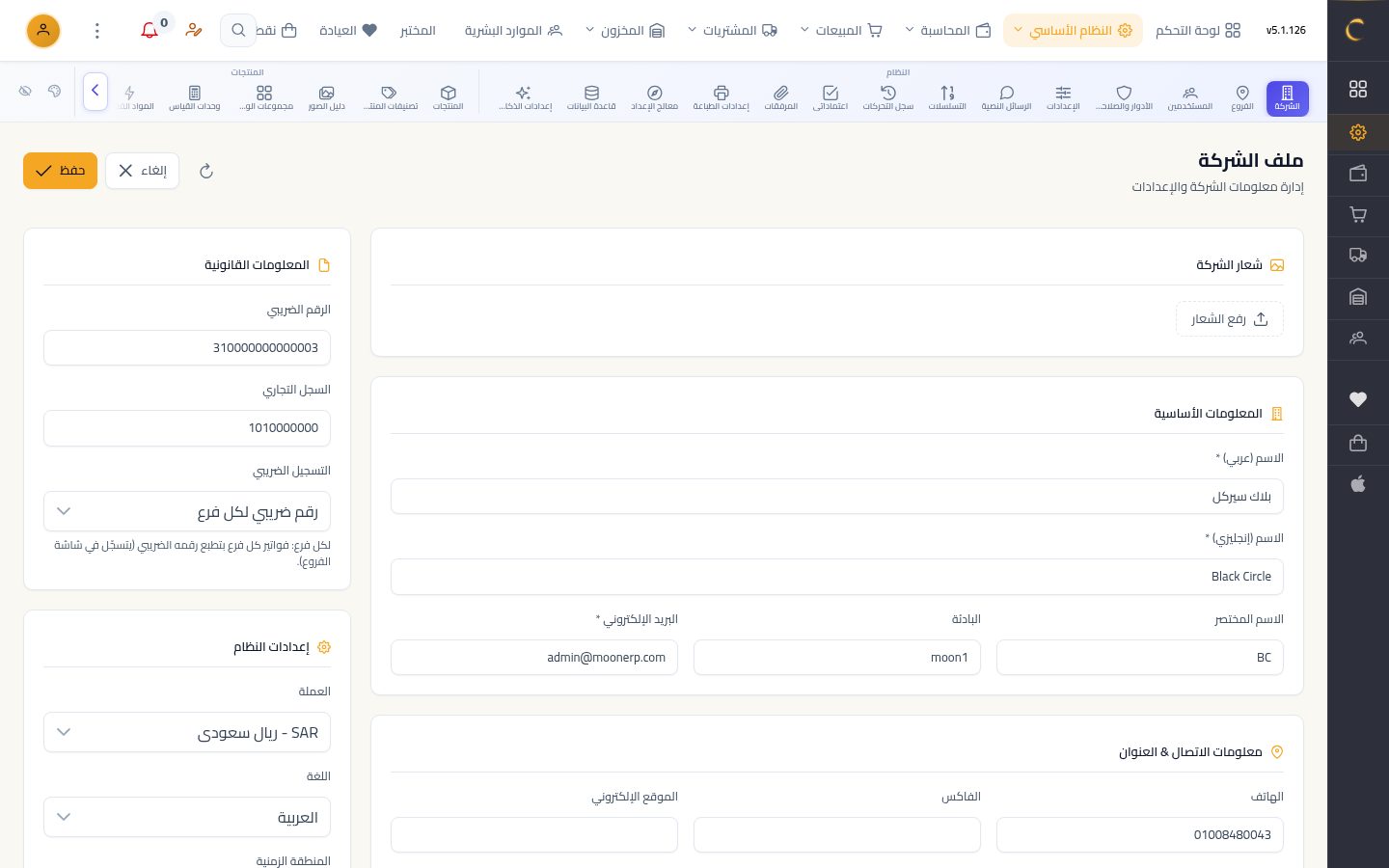Click the upload logo (رفع الشعار) button
The width and height of the screenshot is (1389, 868).
click(1230, 319)
